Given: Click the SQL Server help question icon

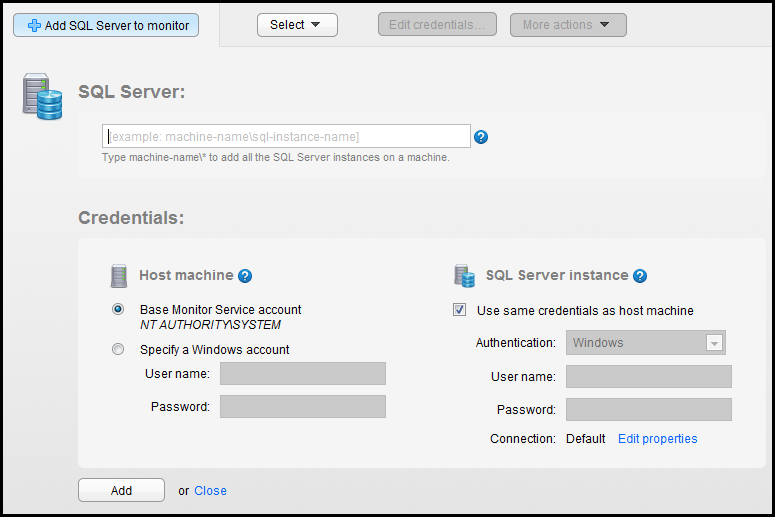Looking at the screenshot, I should pos(481,137).
